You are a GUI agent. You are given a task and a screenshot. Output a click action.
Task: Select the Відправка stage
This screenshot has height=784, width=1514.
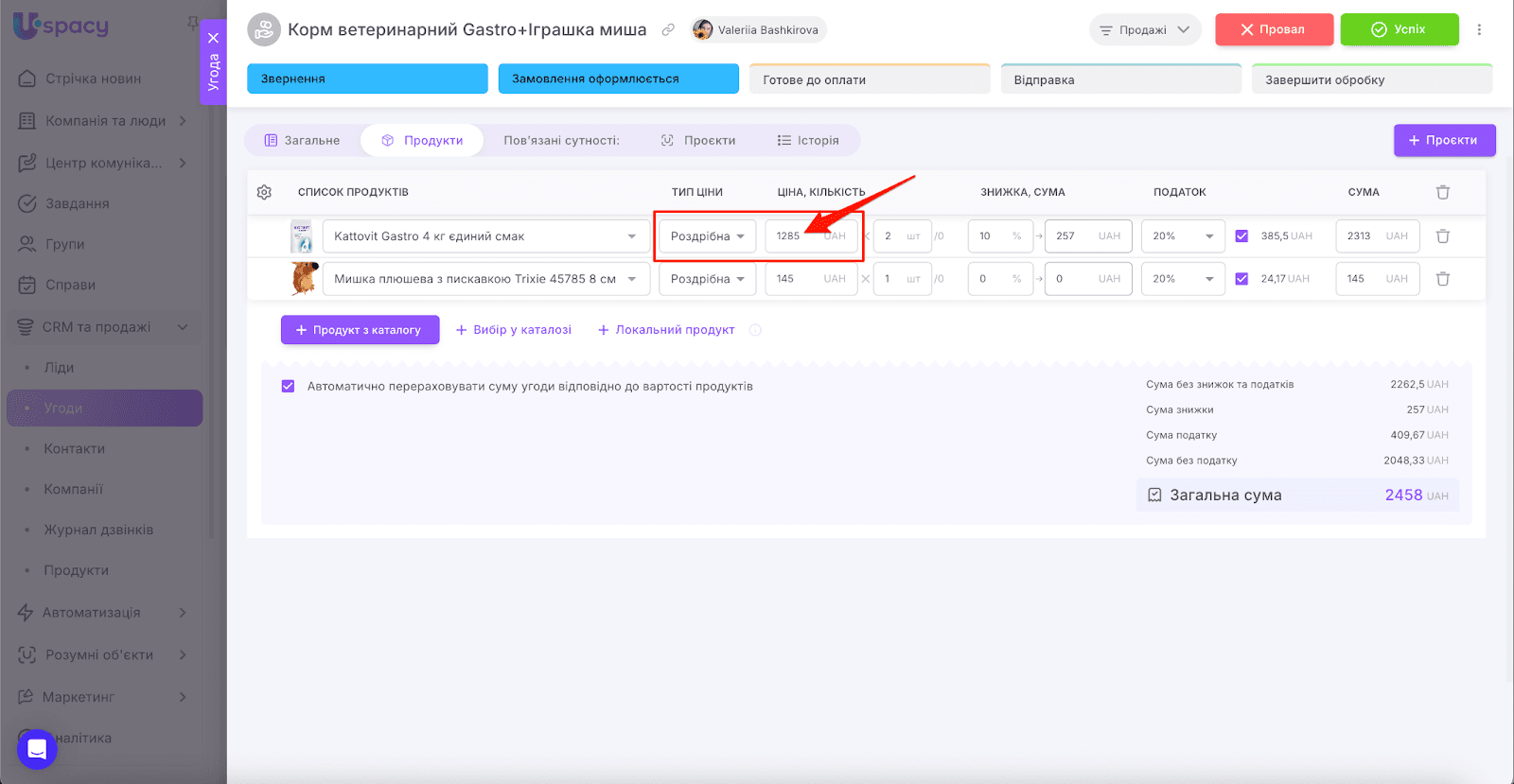pyautogui.click(x=1121, y=79)
